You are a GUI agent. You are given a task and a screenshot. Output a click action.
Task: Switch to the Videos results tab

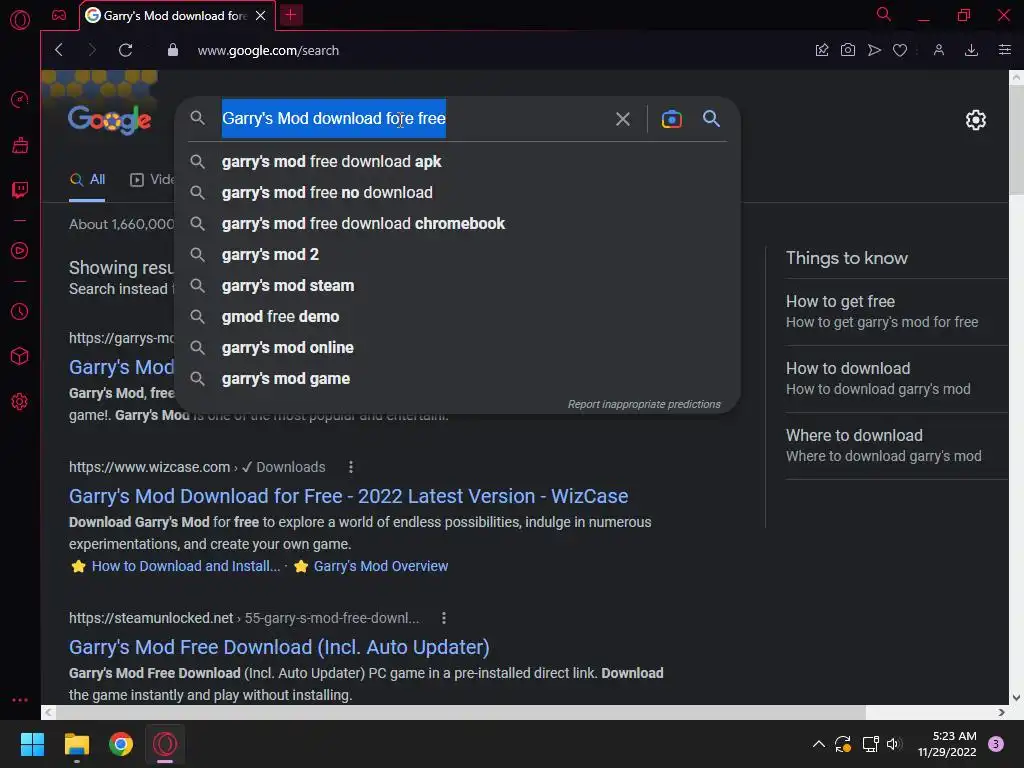pos(152,180)
